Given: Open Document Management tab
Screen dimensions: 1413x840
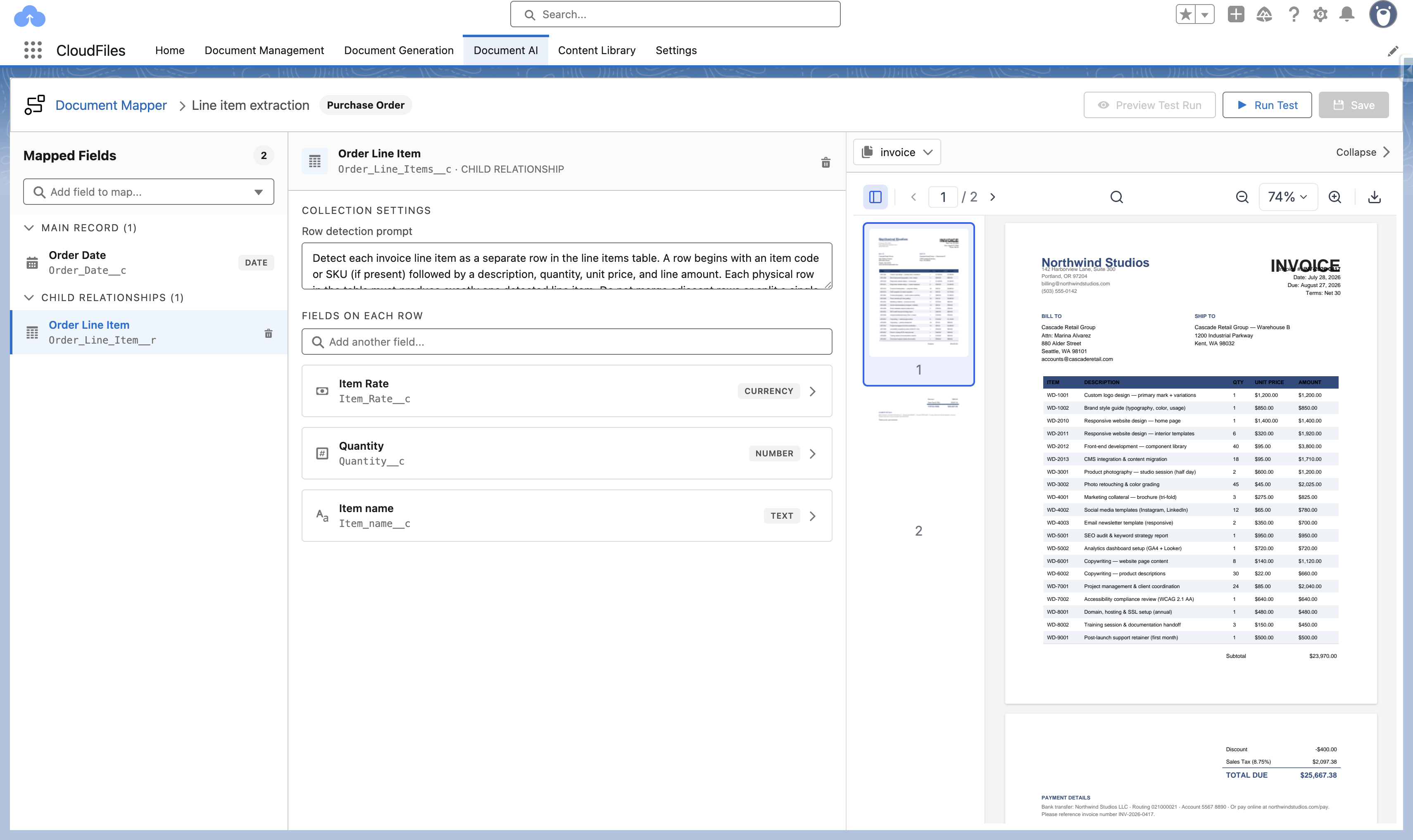Looking at the screenshot, I should [x=264, y=50].
